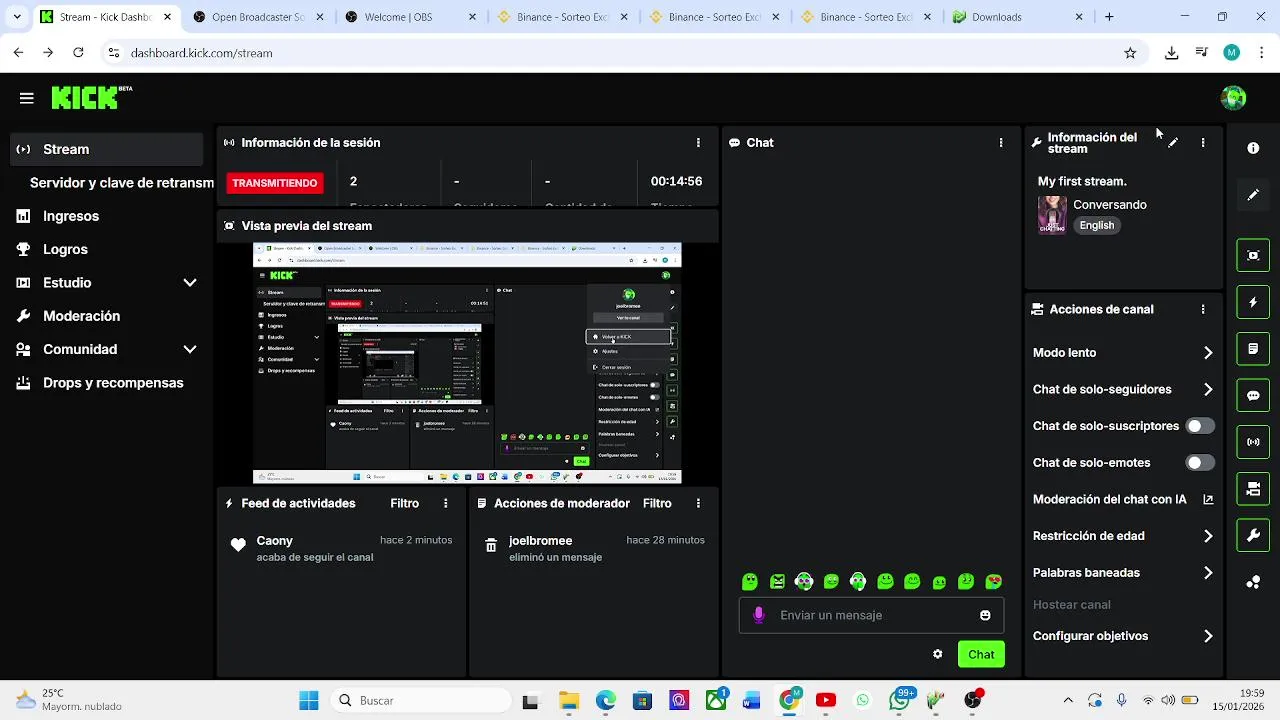The width and height of the screenshot is (1280, 720).
Task: Open the user avatar menu top right
Action: (1233, 98)
